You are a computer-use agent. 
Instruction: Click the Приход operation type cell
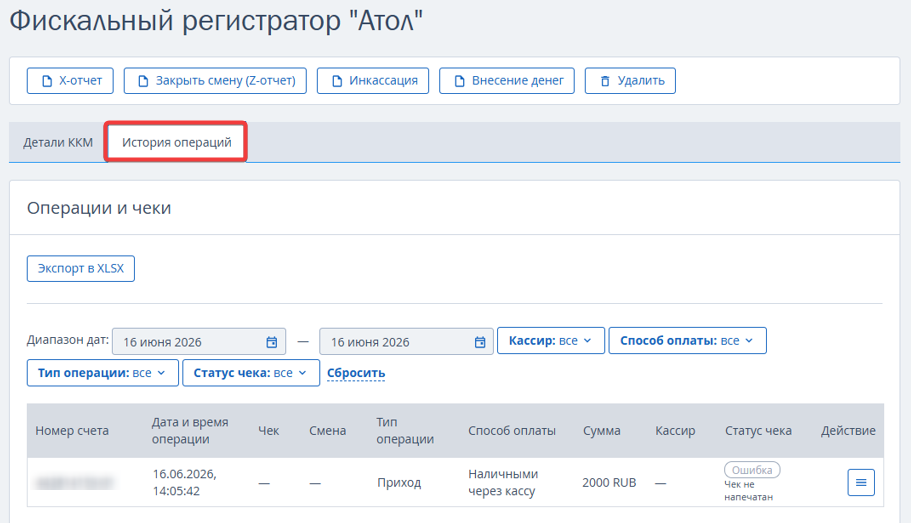399,482
